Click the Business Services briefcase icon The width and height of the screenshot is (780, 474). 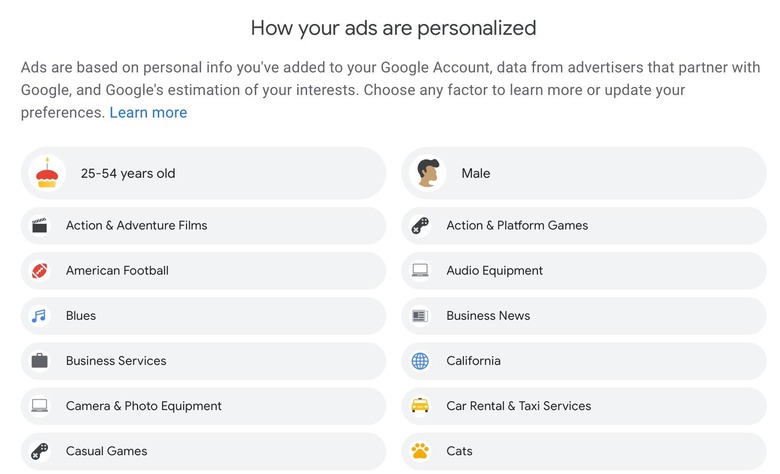click(x=40, y=361)
